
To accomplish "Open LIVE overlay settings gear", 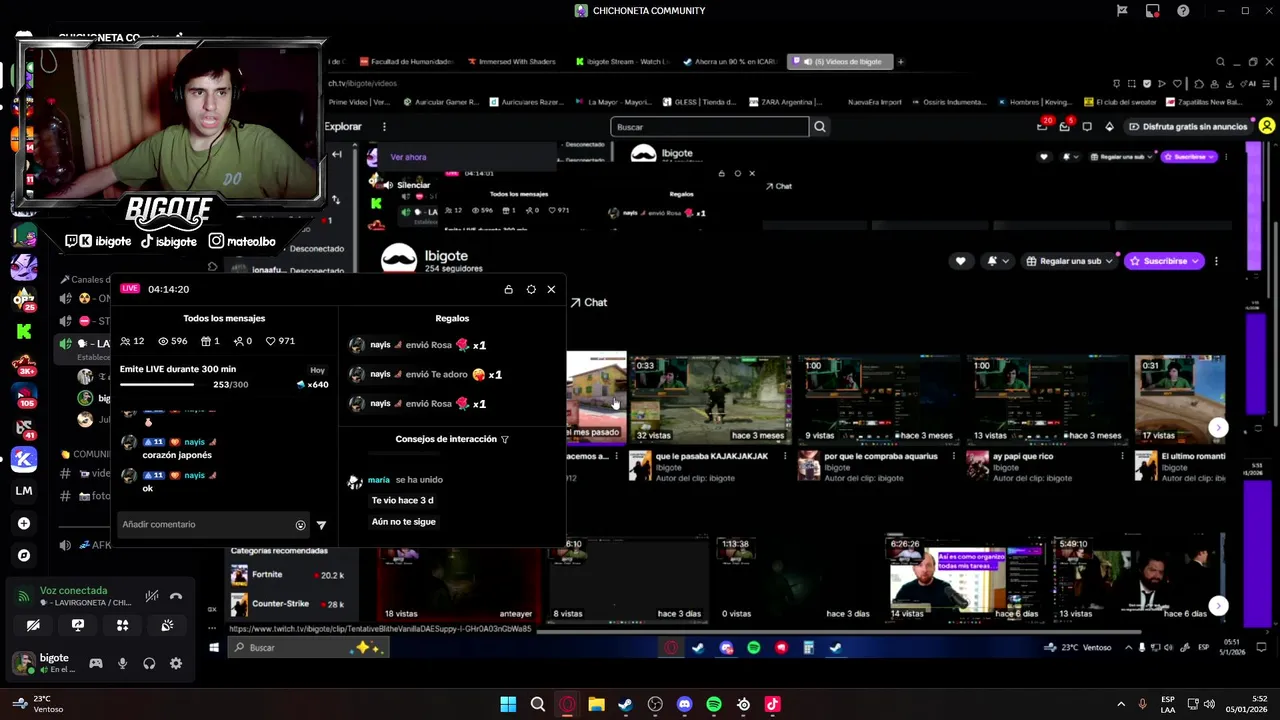I will [x=531, y=289].
